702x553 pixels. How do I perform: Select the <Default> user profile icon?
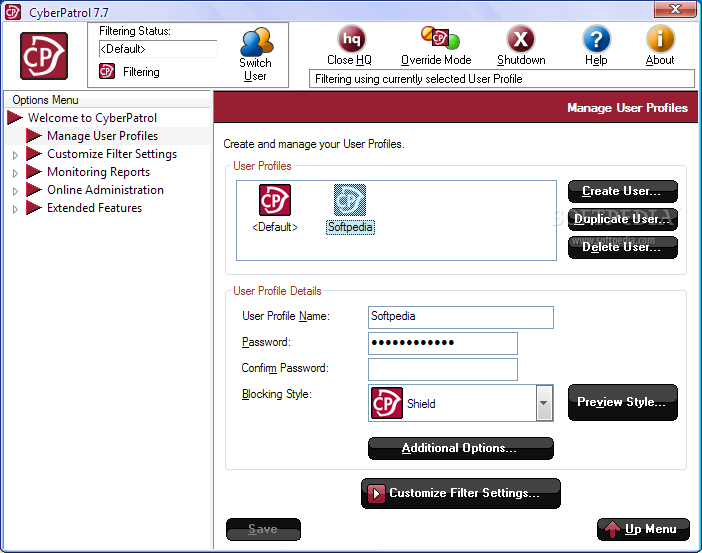tap(274, 200)
